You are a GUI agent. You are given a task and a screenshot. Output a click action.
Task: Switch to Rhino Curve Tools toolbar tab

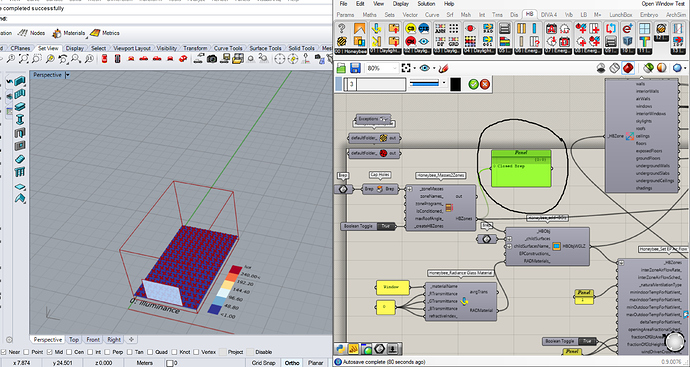pos(228,48)
